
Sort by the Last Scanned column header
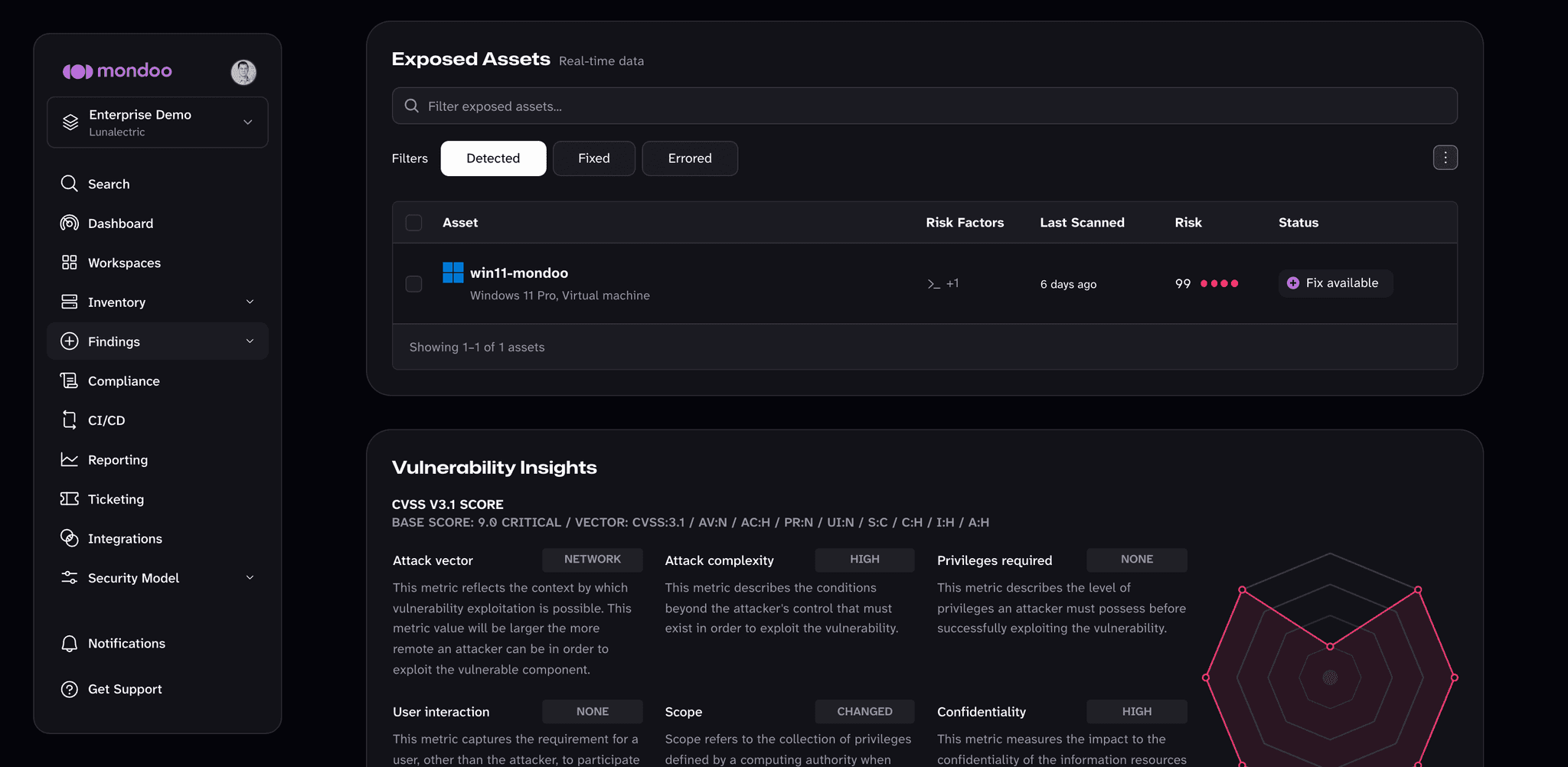1082,223
